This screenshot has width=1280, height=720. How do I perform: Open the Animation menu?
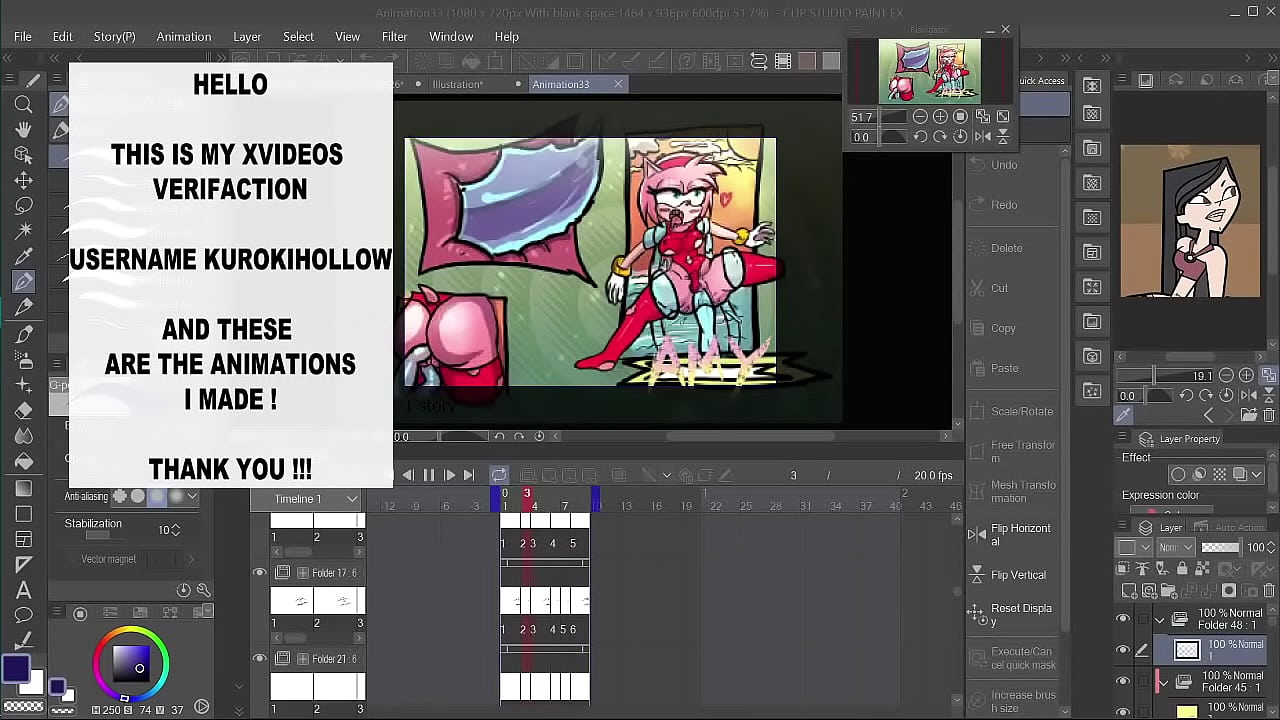(184, 36)
